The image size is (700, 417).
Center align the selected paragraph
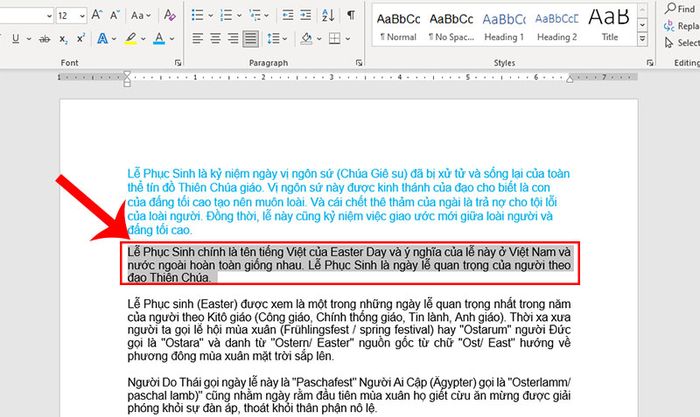coord(212,40)
